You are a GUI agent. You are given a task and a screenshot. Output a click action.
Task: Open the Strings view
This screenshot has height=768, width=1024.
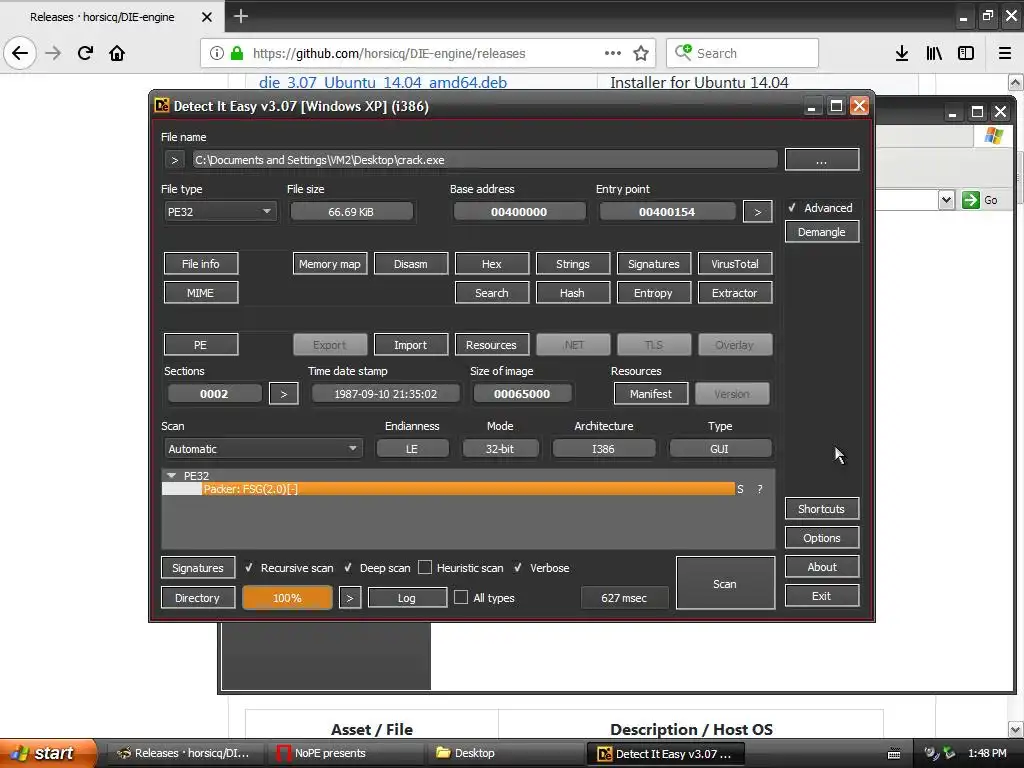(x=573, y=264)
